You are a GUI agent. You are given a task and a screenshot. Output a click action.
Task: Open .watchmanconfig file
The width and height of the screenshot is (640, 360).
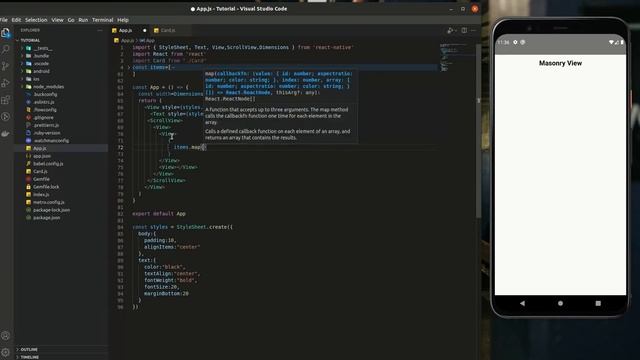click(x=51, y=141)
